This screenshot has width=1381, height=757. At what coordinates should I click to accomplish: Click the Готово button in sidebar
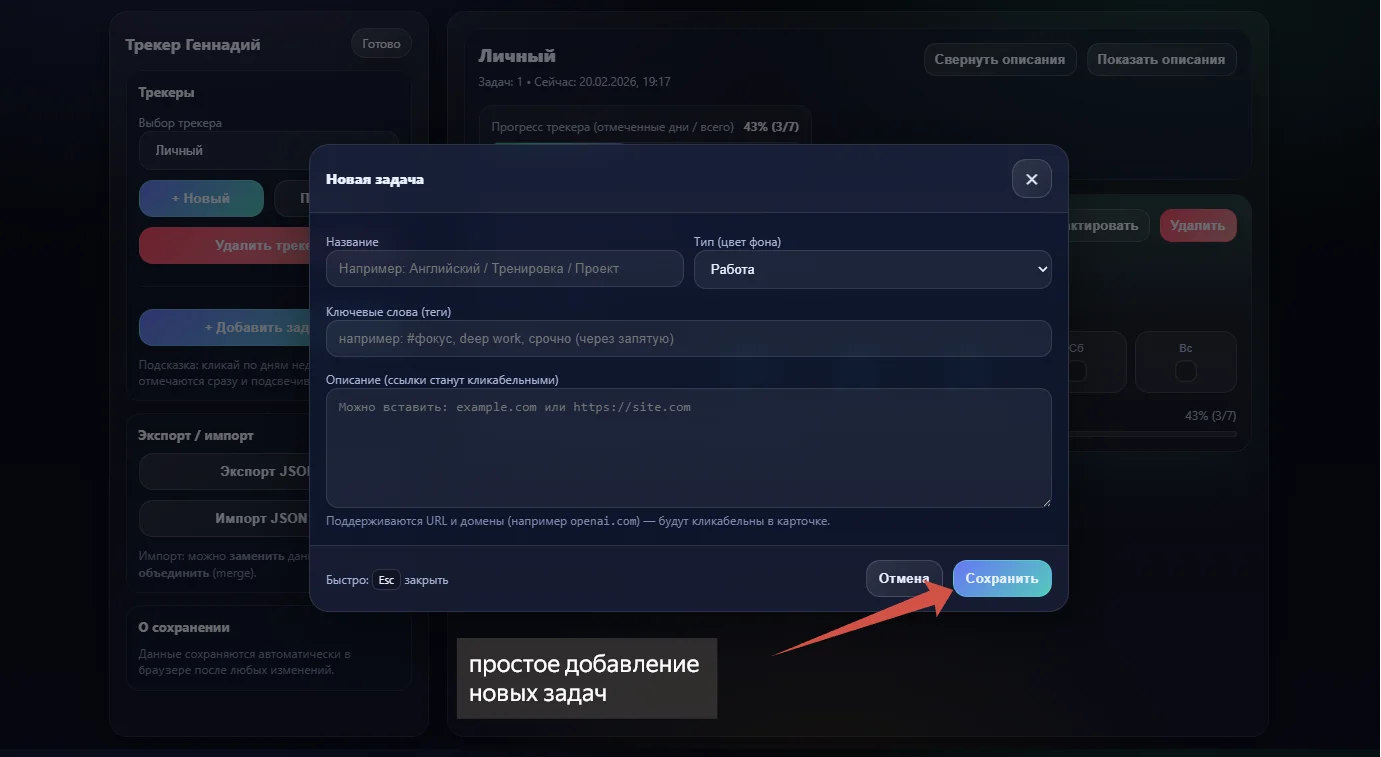point(382,44)
